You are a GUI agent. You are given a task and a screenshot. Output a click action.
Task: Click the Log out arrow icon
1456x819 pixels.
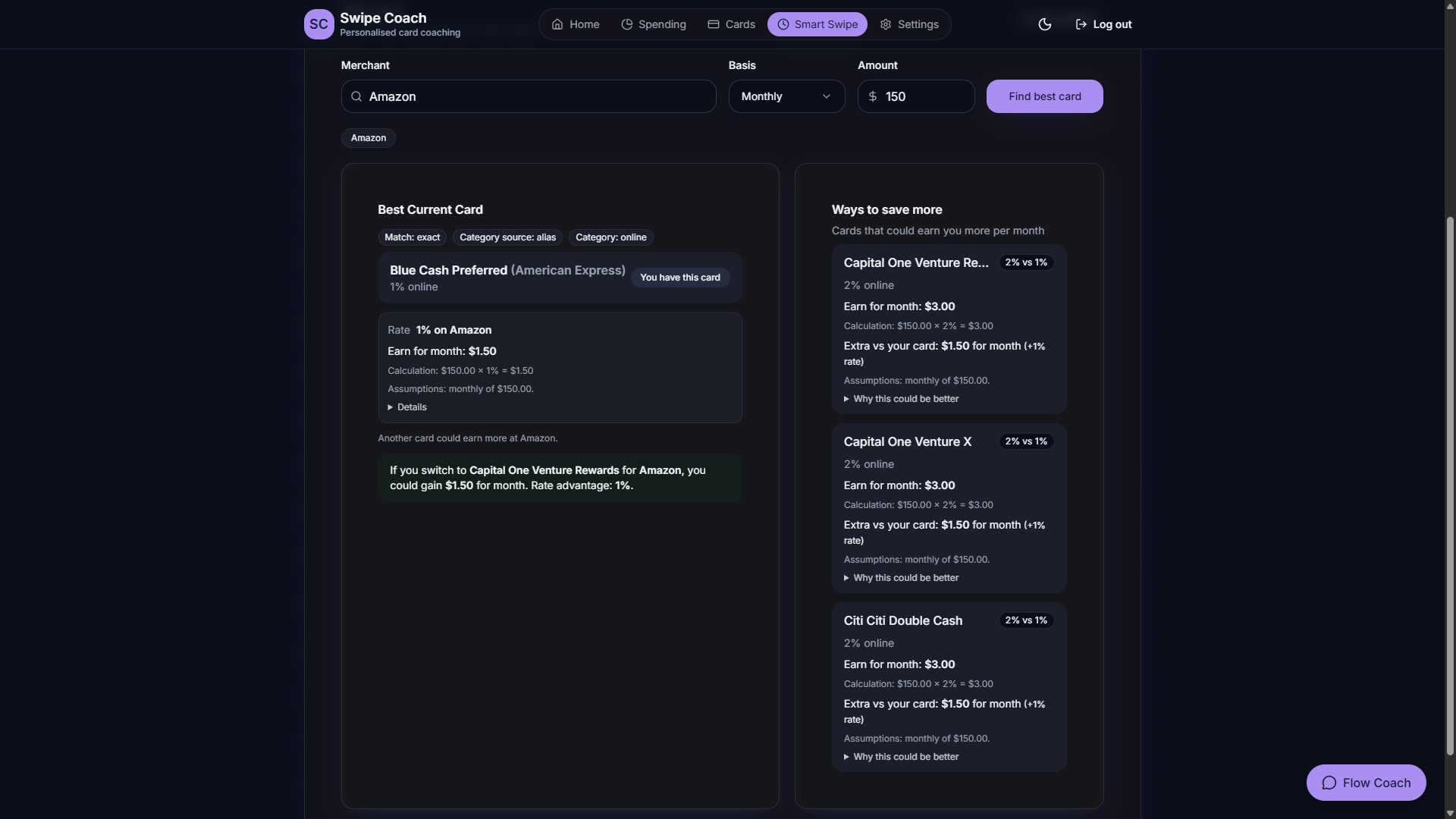click(1081, 24)
